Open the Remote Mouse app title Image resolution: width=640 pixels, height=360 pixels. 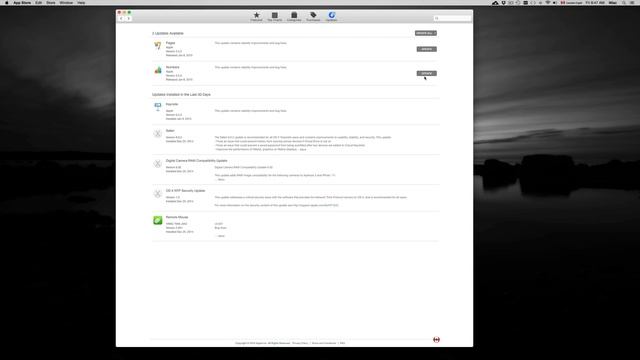177,217
